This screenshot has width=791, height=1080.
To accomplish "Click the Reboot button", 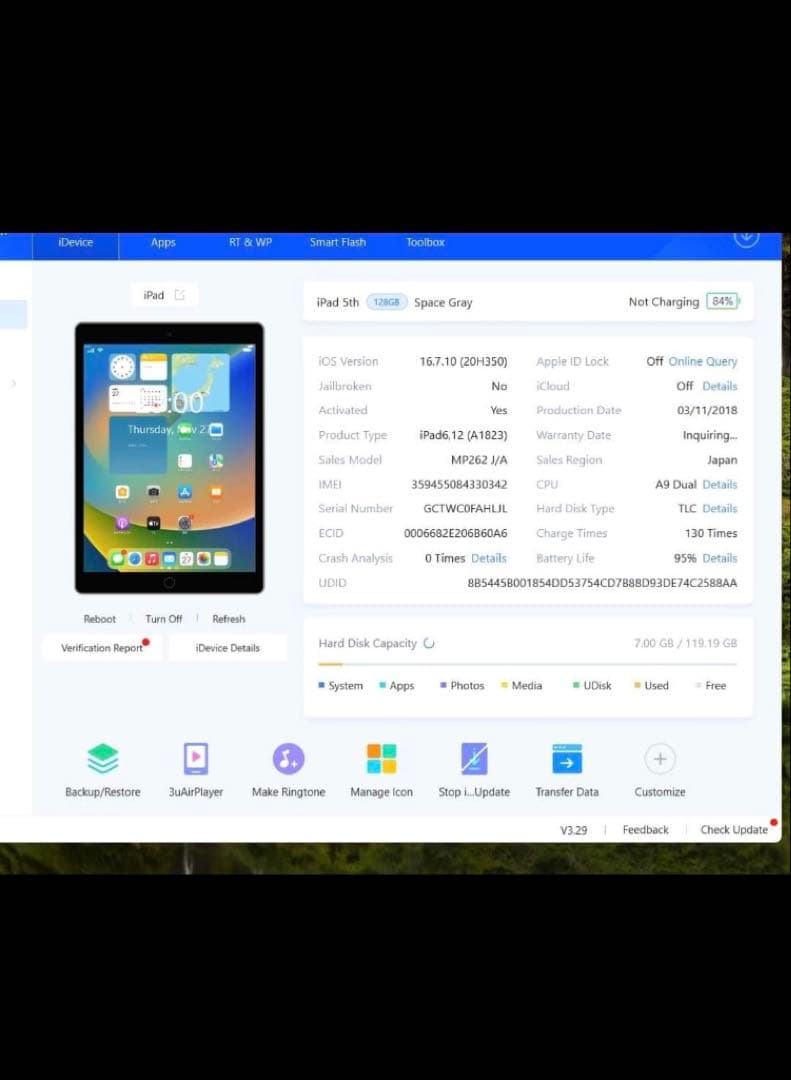I will [100, 619].
